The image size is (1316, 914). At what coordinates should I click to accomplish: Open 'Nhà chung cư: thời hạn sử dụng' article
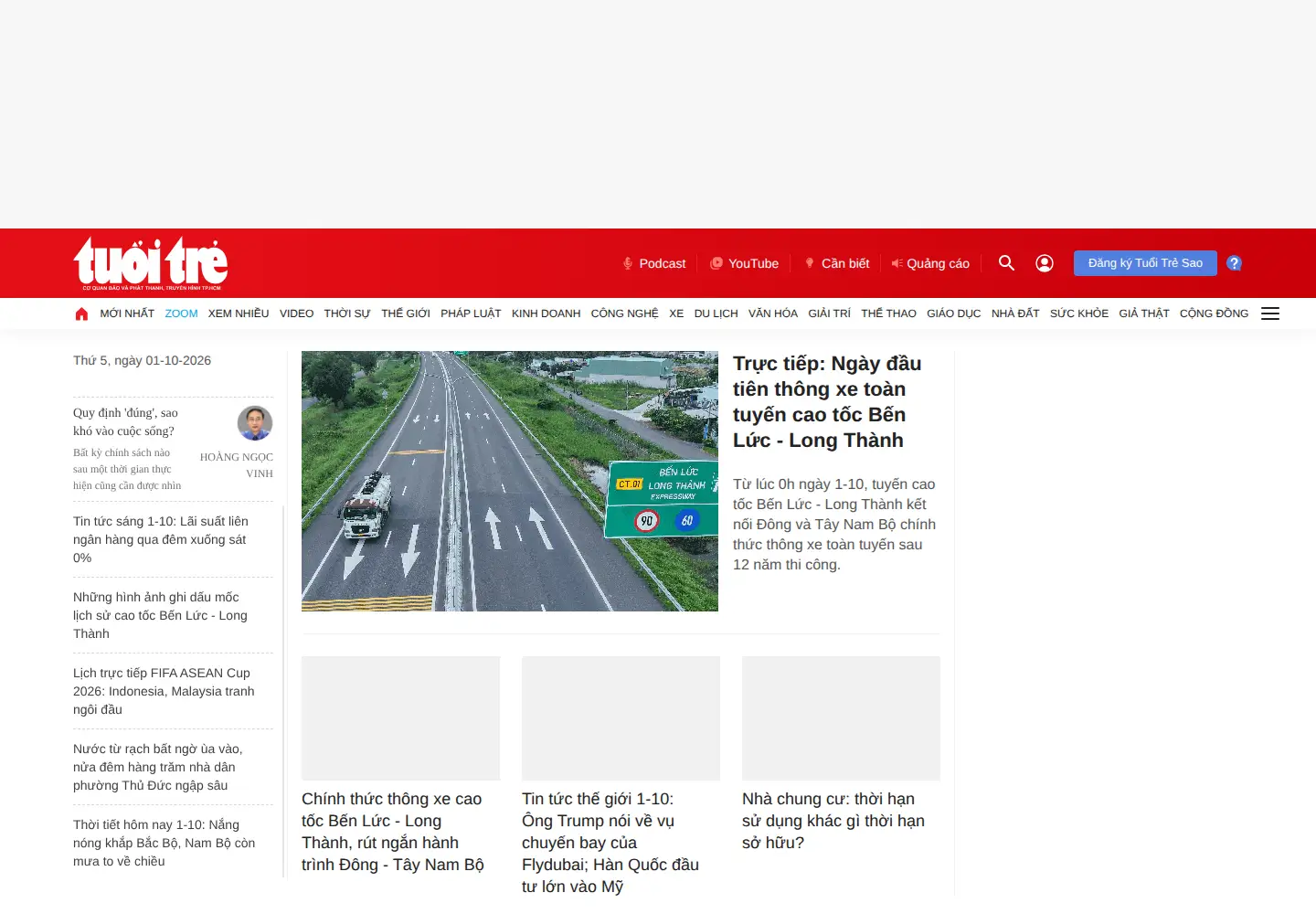tap(833, 821)
